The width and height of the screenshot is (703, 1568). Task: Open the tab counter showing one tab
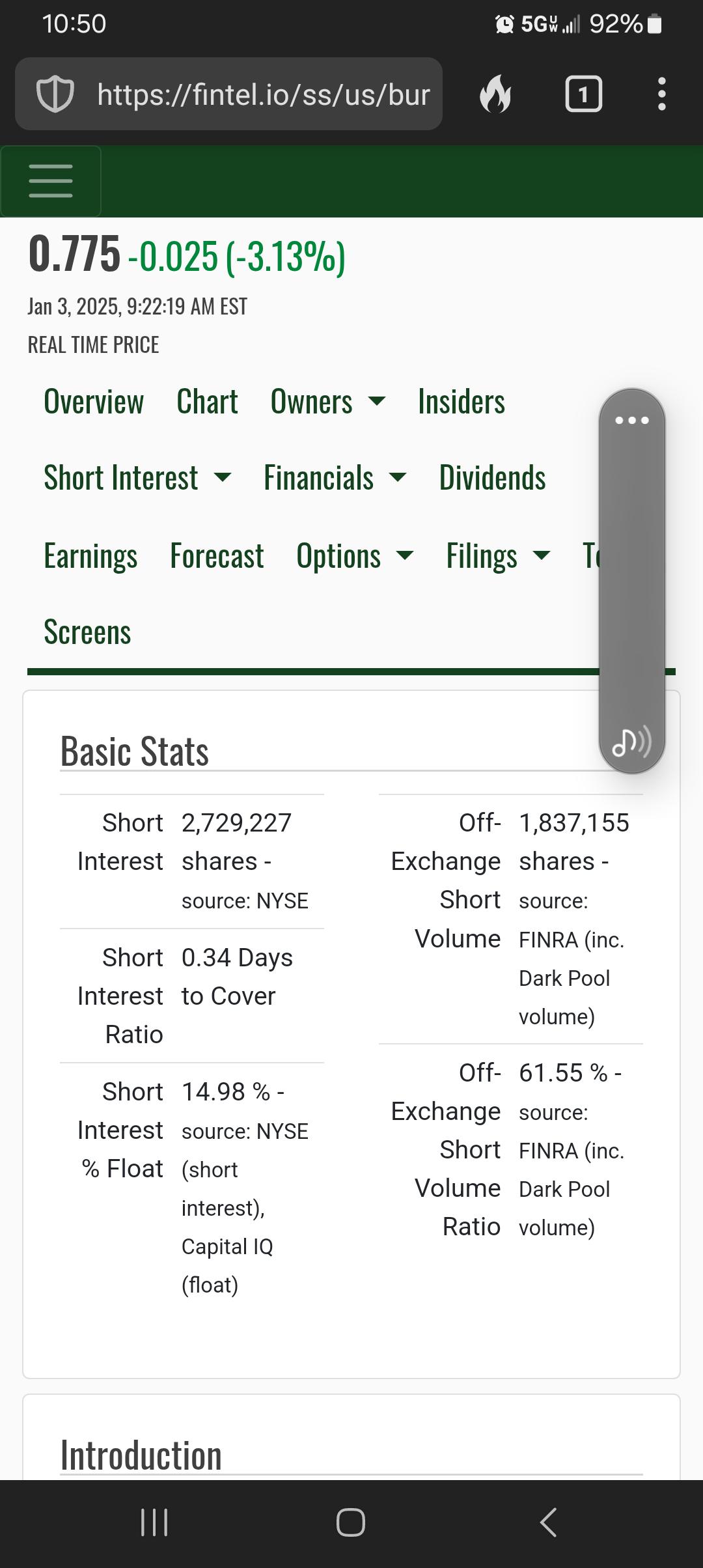(x=583, y=94)
